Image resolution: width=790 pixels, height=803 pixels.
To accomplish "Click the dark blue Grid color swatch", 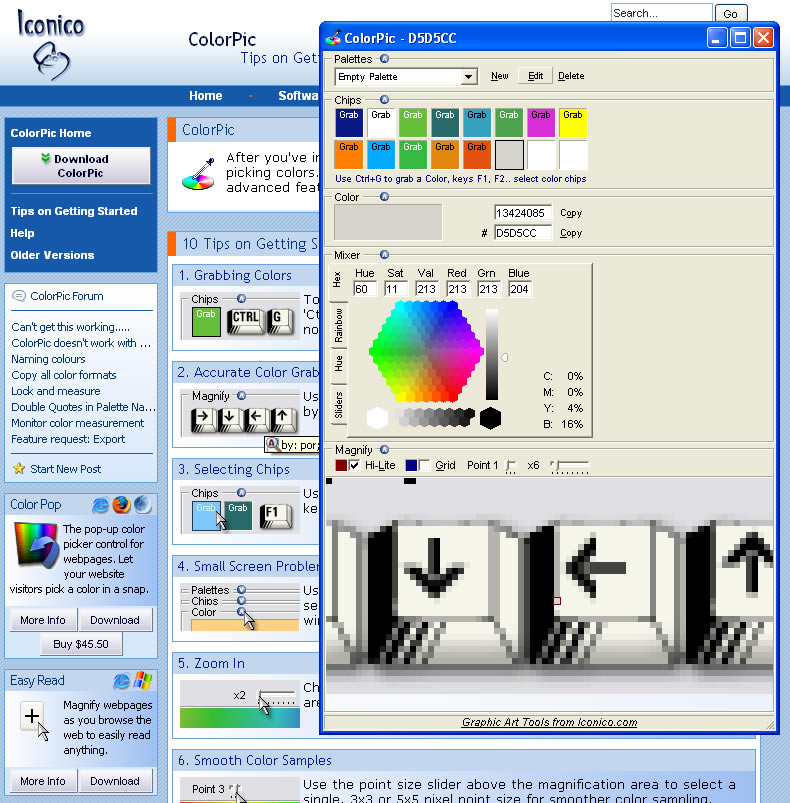I will point(411,465).
